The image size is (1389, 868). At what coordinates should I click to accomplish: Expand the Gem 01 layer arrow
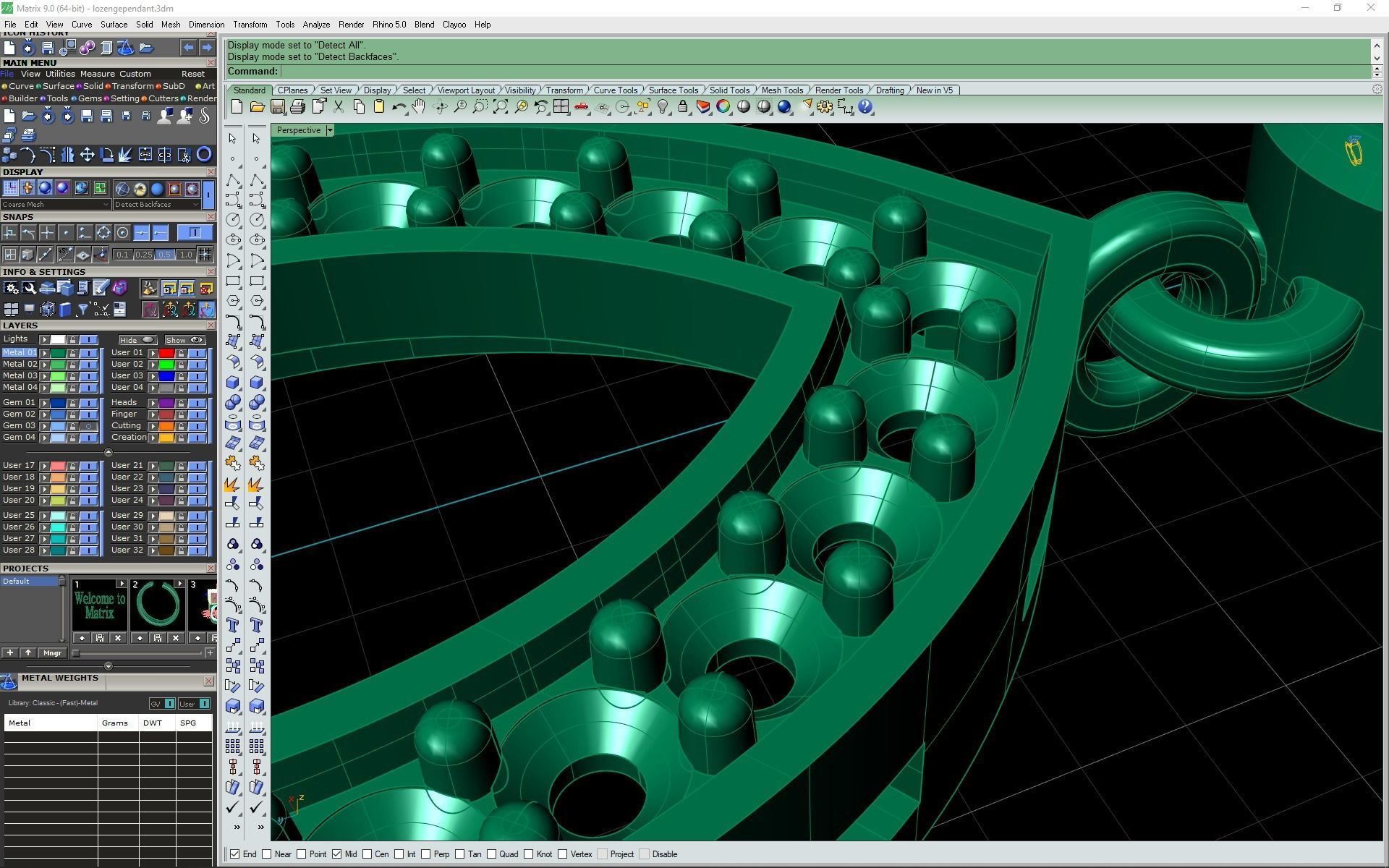pyautogui.click(x=45, y=403)
